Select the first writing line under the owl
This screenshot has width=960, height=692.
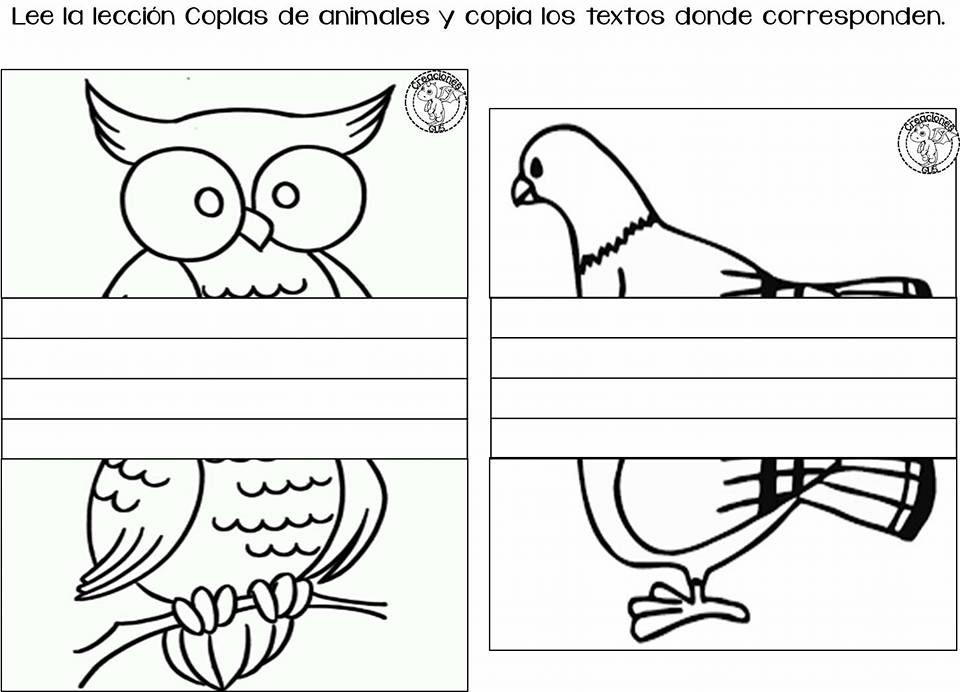click(234, 318)
